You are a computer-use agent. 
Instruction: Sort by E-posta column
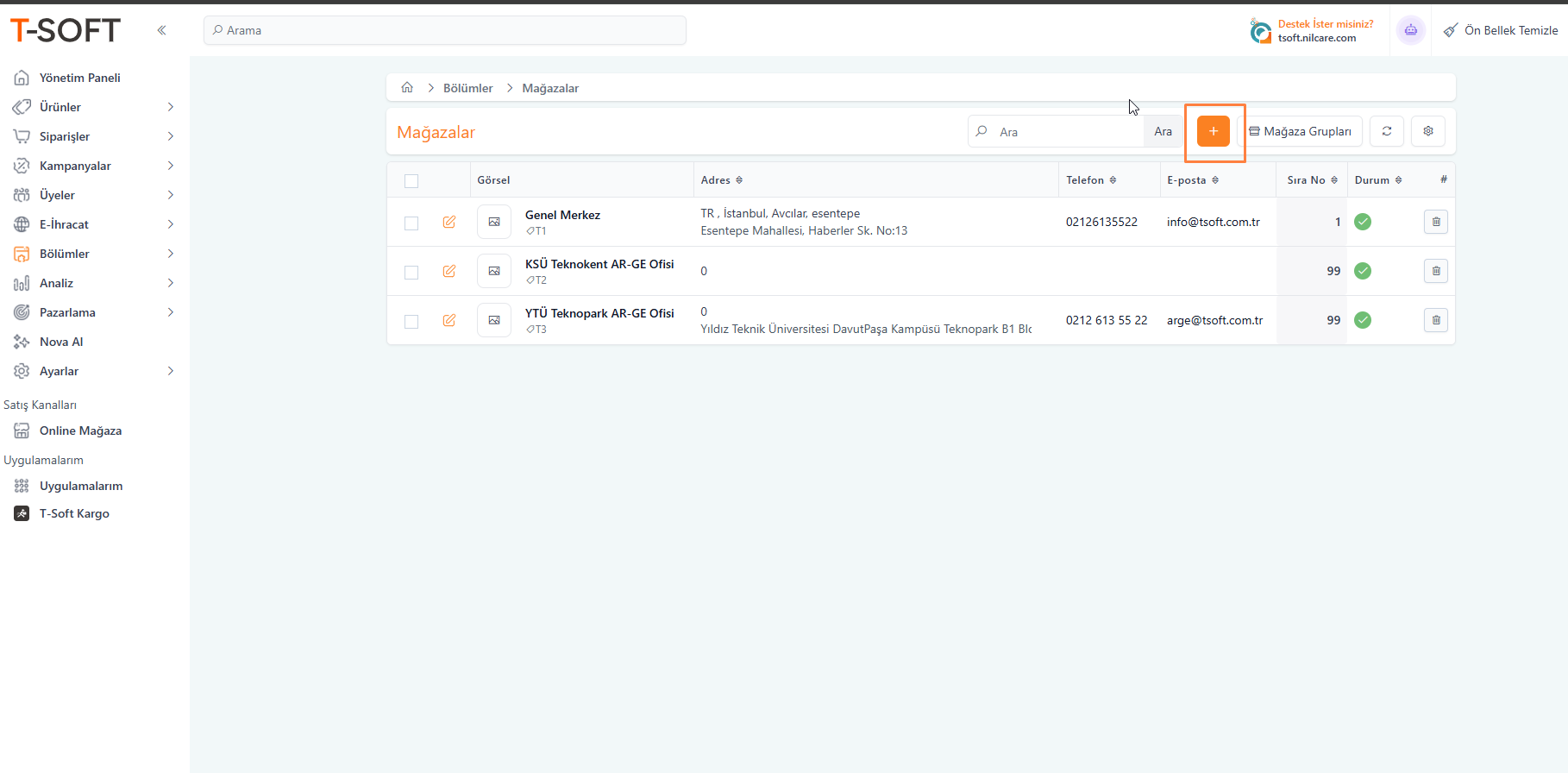1193,180
